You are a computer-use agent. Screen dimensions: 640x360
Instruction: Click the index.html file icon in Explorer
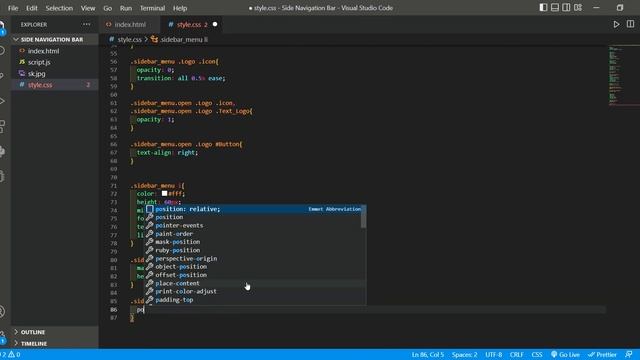click(x=22, y=51)
